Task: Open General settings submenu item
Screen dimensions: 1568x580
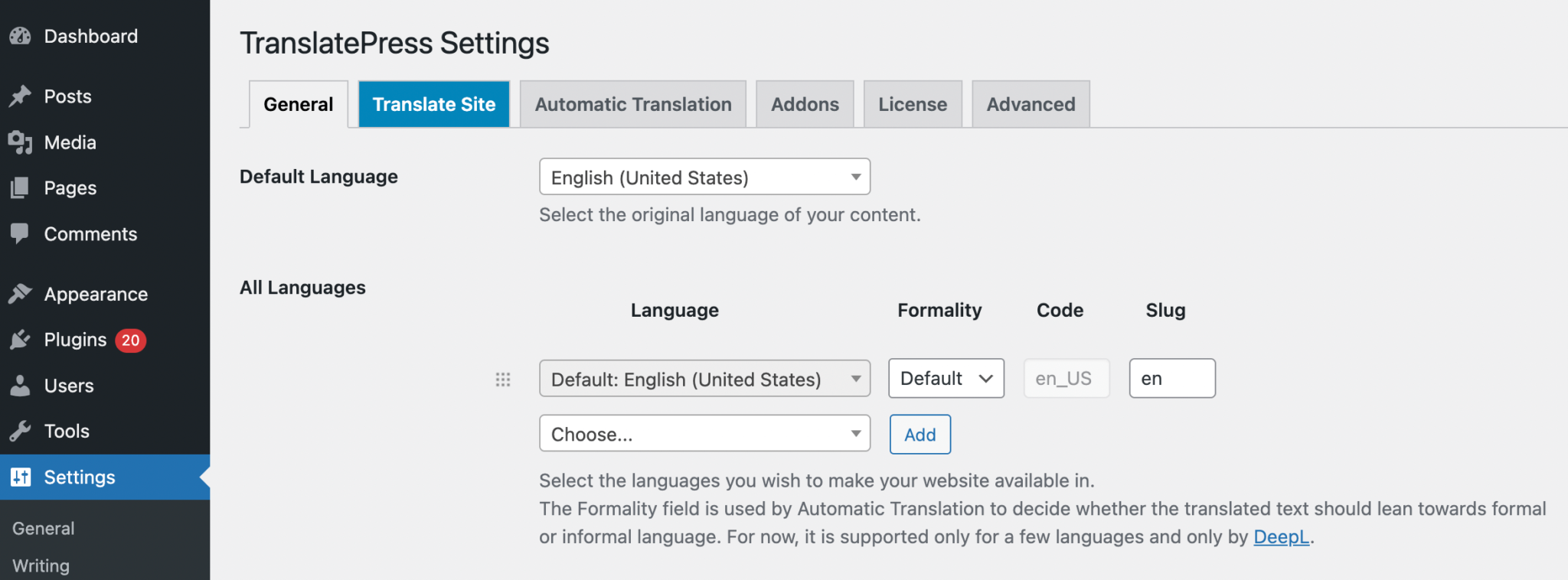Action: click(x=44, y=529)
